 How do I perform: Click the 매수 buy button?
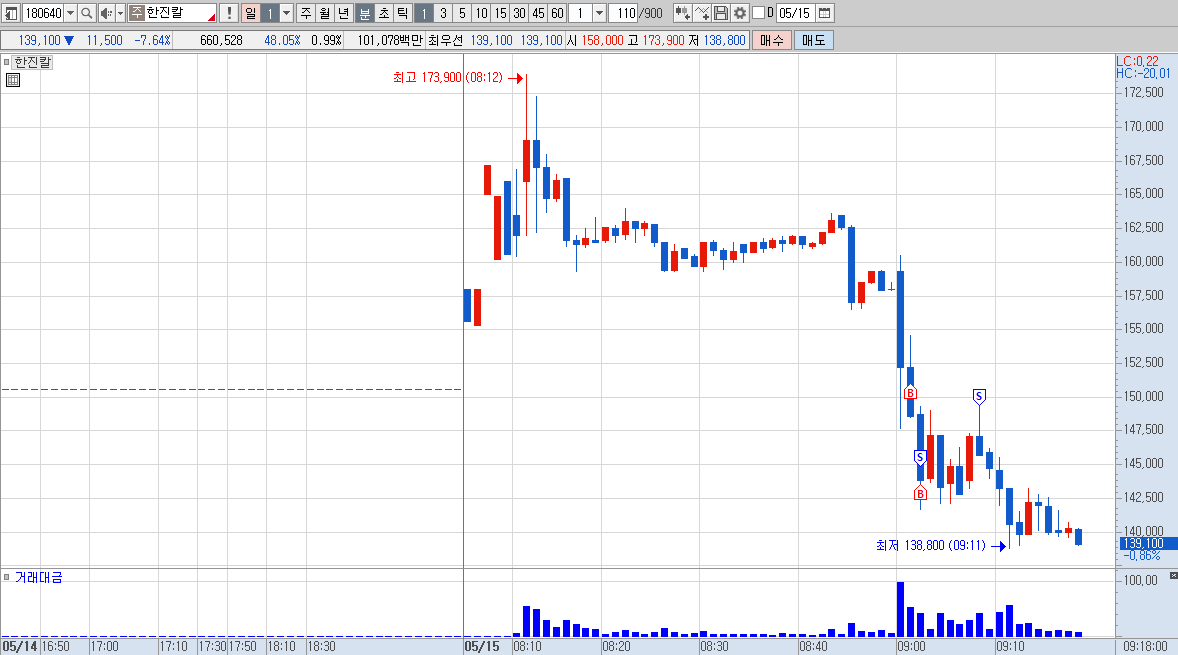tap(772, 40)
